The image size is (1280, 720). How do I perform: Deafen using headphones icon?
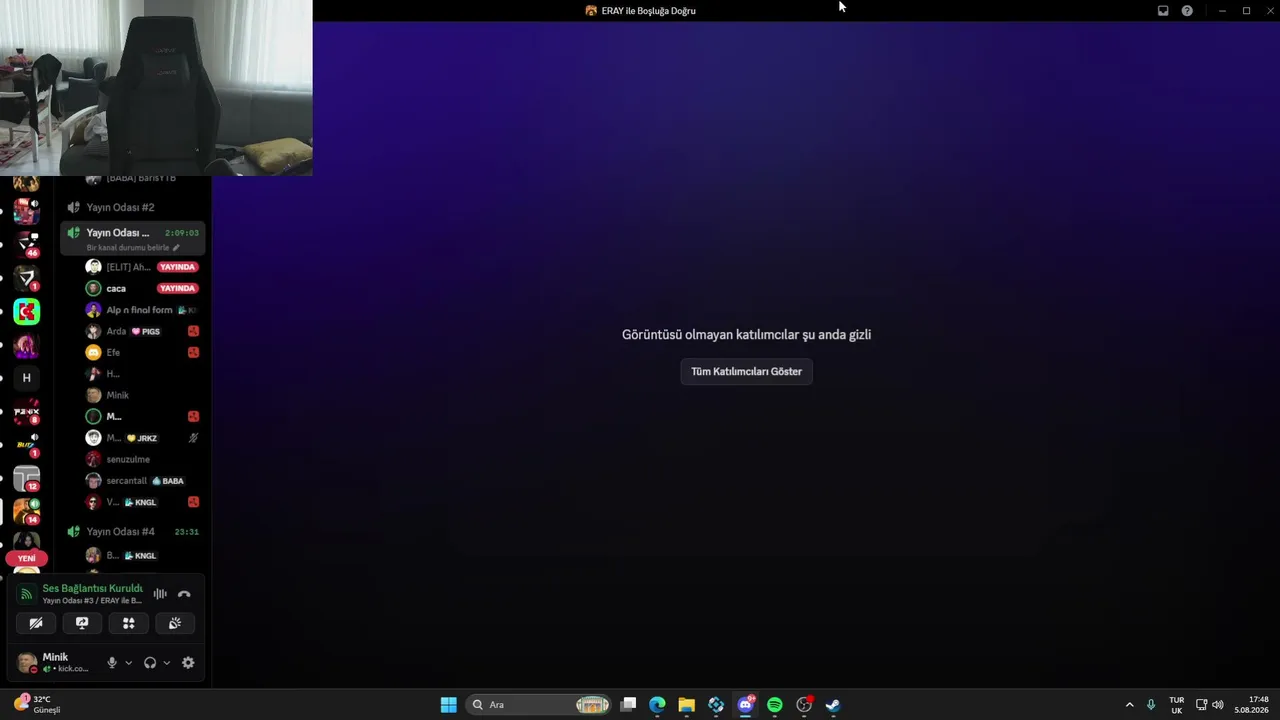pyautogui.click(x=150, y=663)
